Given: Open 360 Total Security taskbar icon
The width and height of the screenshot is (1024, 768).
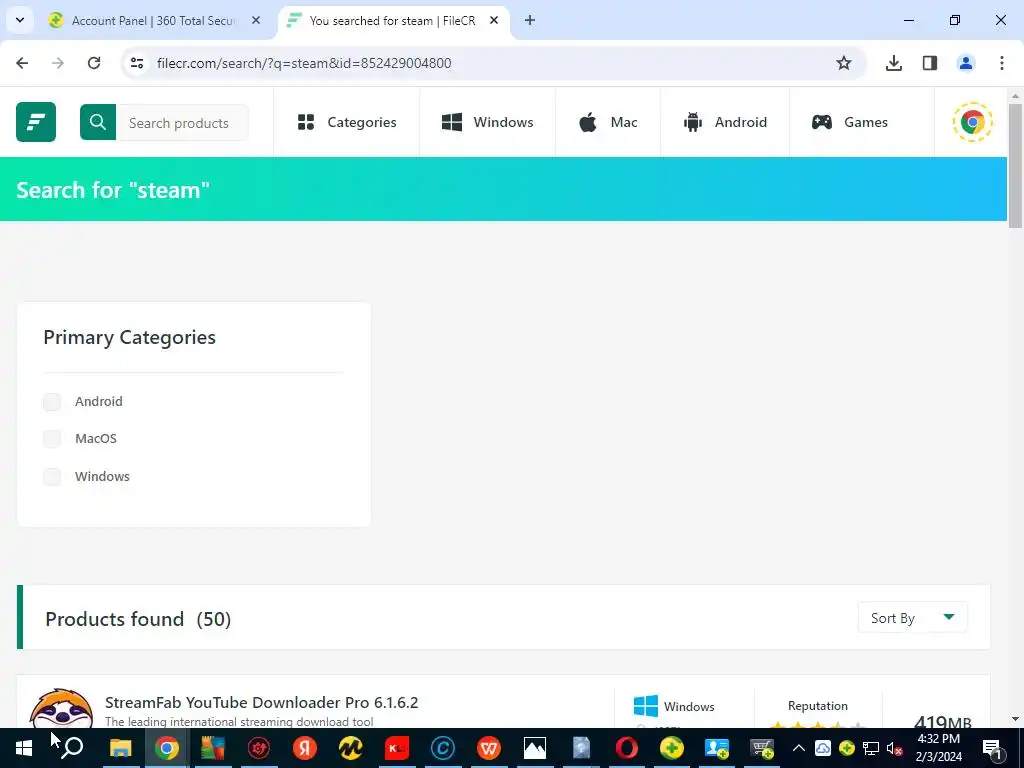Looking at the screenshot, I should coord(672,748).
